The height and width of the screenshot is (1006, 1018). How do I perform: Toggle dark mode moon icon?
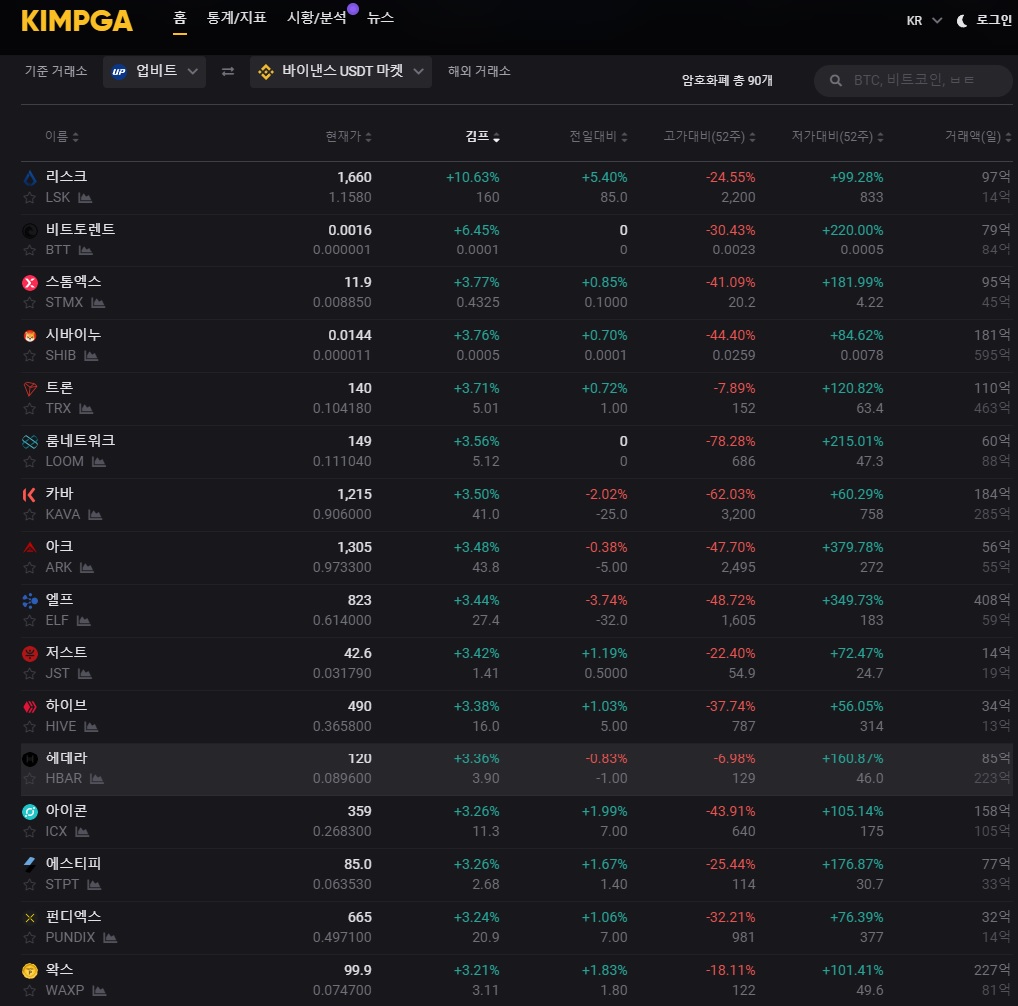point(962,21)
